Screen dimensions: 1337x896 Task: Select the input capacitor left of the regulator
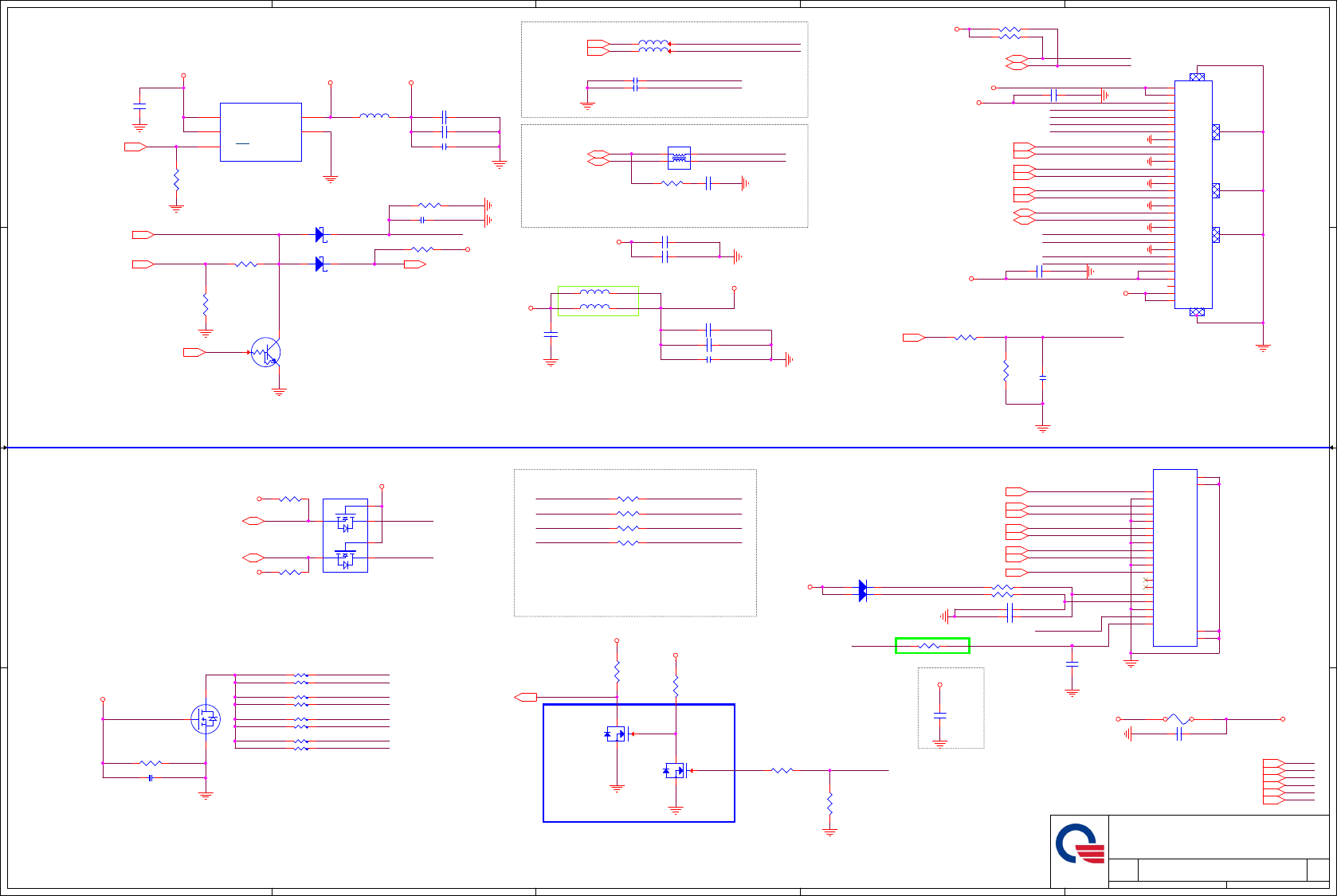point(139,106)
